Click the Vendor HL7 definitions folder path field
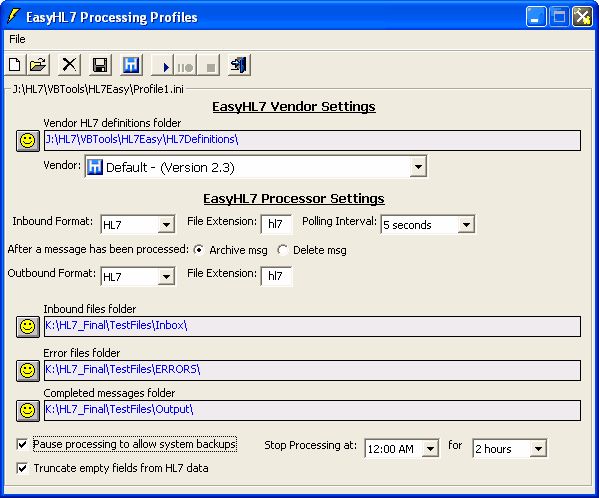Image resolution: width=599 pixels, height=498 pixels. pyautogui.click(x=312, y=140)
